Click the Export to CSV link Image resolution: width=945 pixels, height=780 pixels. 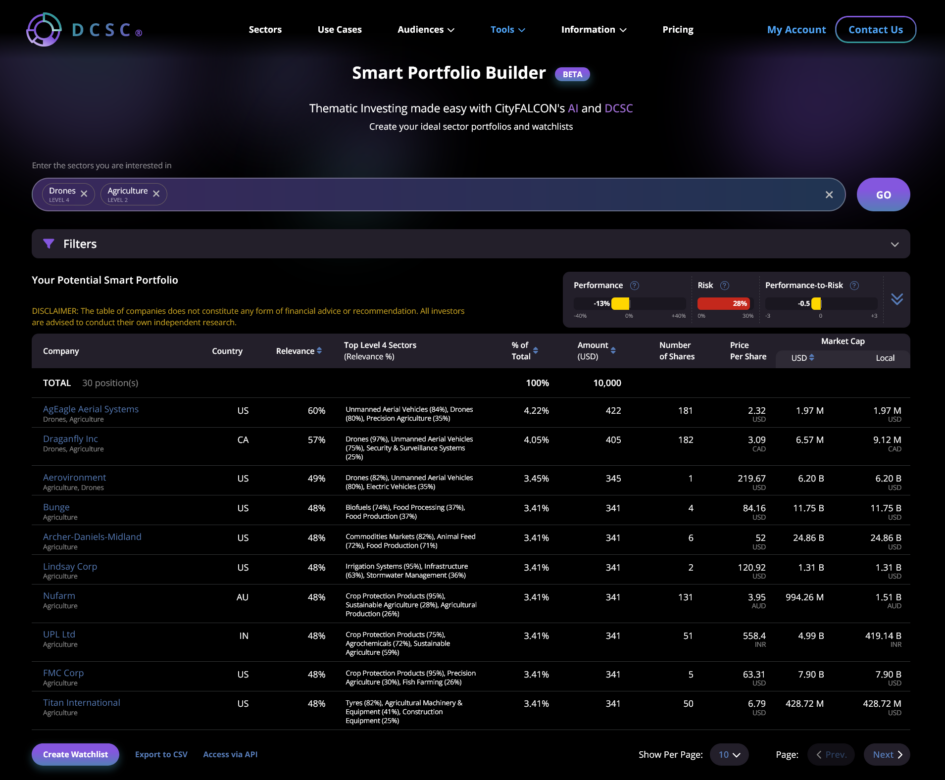pos(161,755)
